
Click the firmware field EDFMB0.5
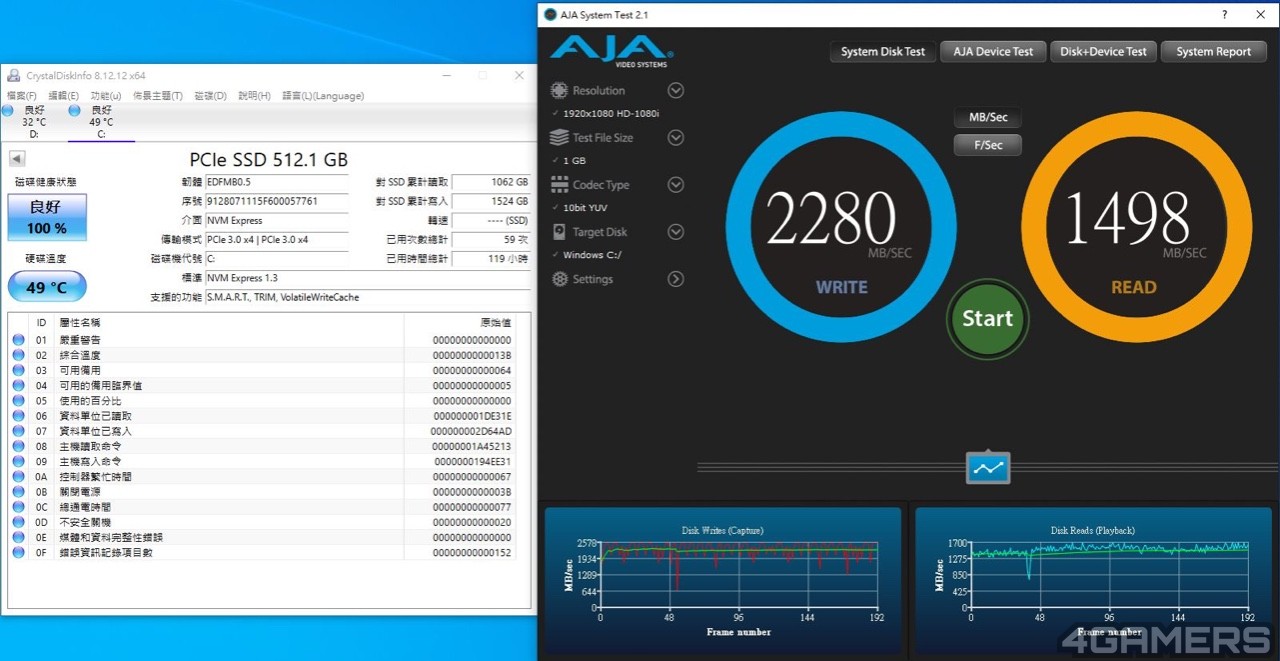(x=277, y=182)
